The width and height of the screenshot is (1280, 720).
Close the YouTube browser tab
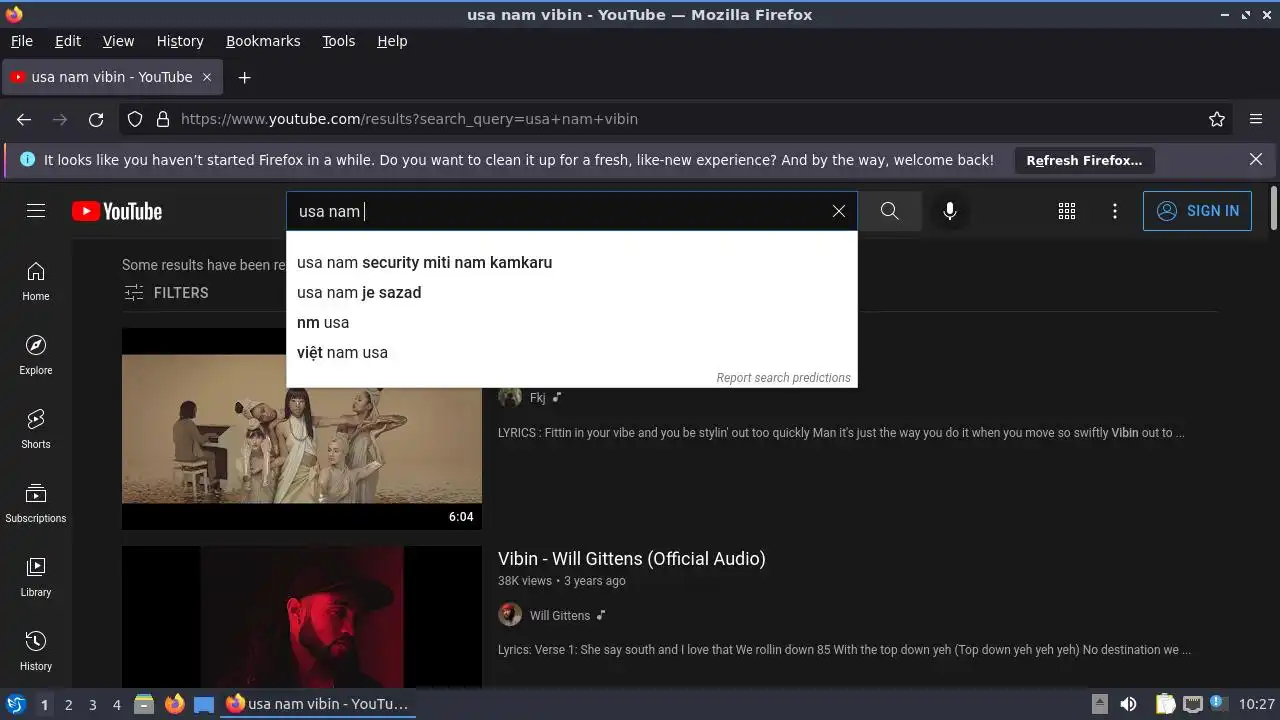(x=207, y=77)
